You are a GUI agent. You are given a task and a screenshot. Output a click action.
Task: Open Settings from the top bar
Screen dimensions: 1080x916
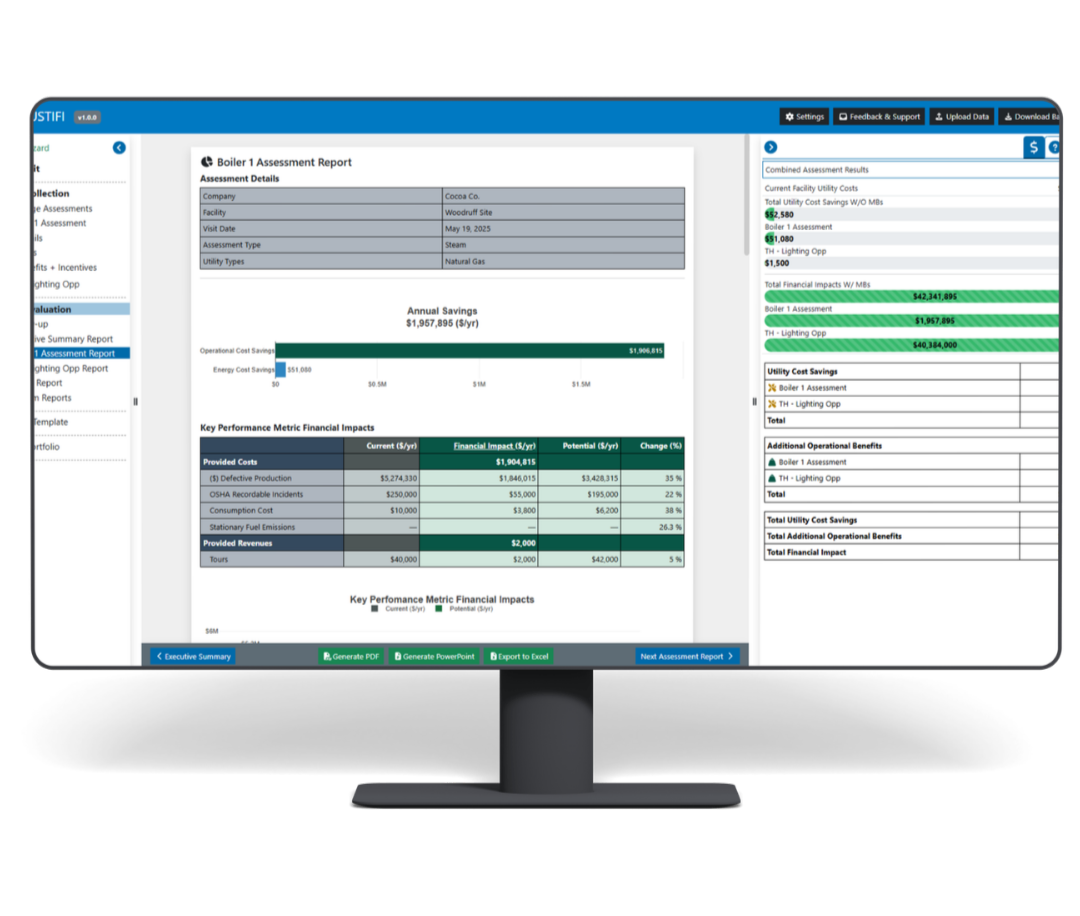(x=804, y=117)
